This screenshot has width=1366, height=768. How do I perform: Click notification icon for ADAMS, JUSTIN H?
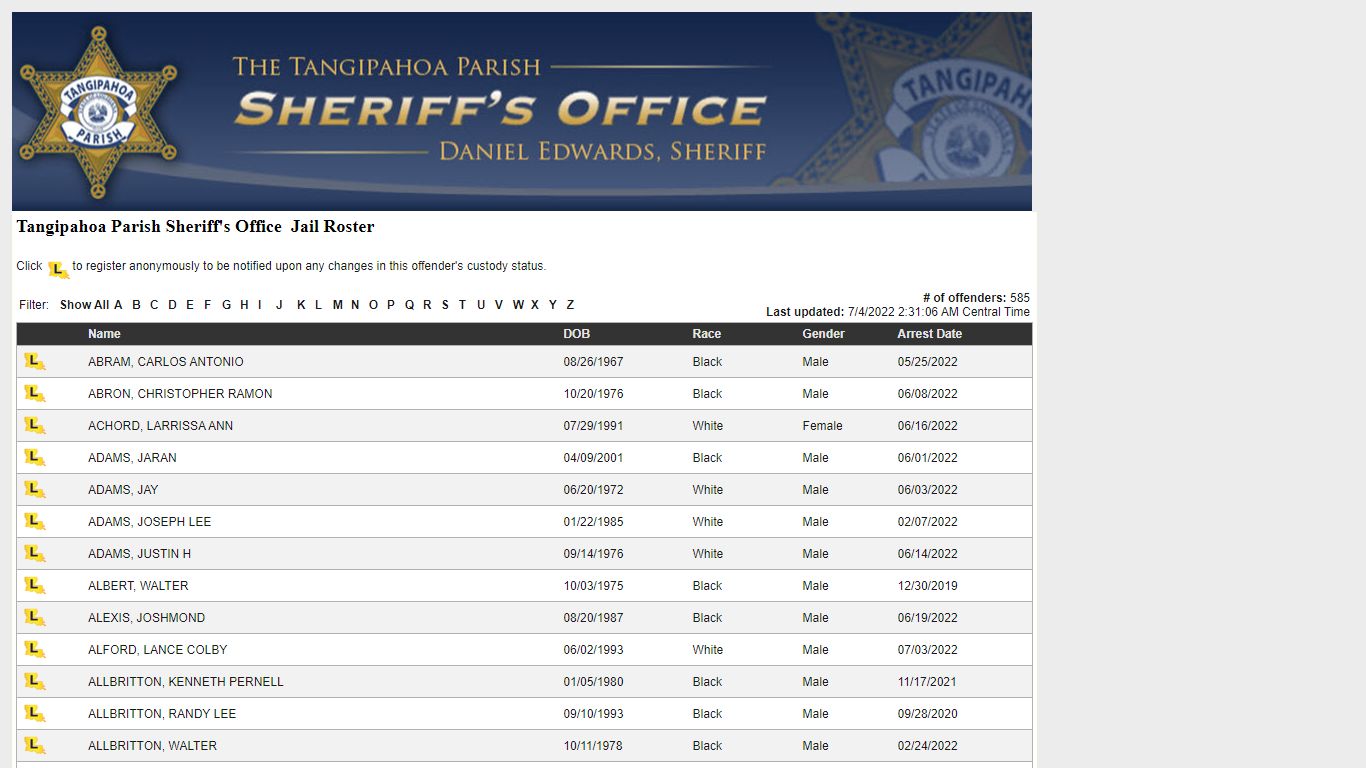(x=35, y=554)
